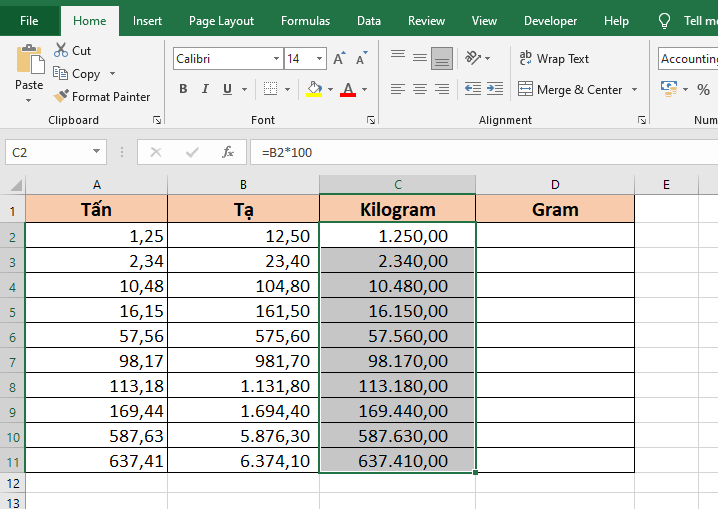This screenshot has width=718, height=509.
Task: Center align text horizontally
Action: tap(420, 89)
